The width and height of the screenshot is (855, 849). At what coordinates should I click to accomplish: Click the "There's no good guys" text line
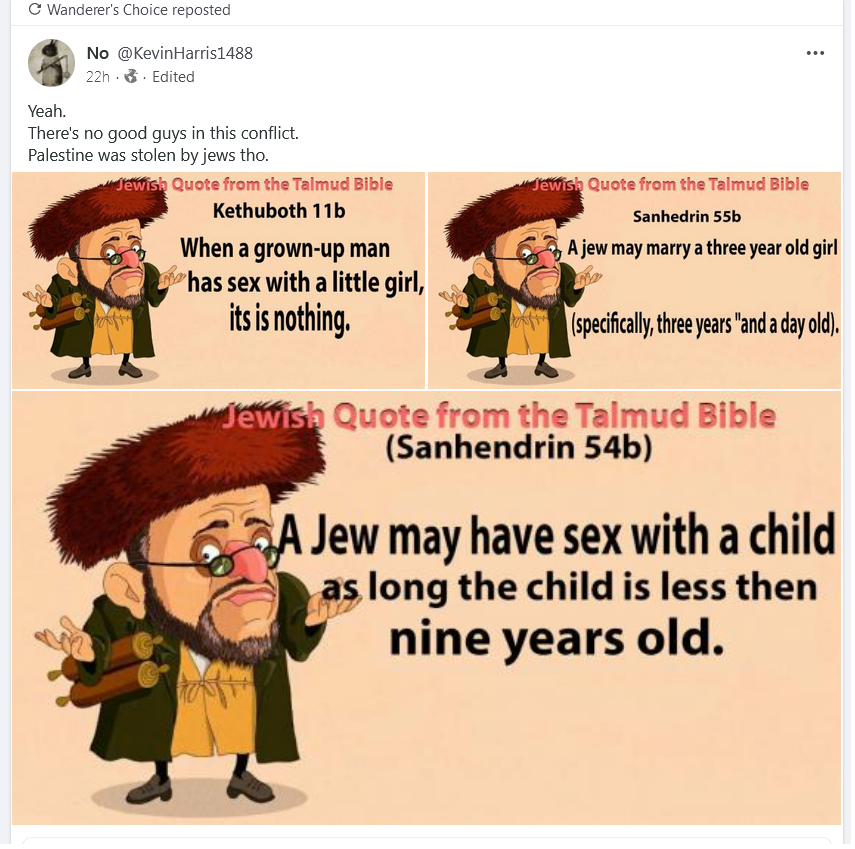163,133
